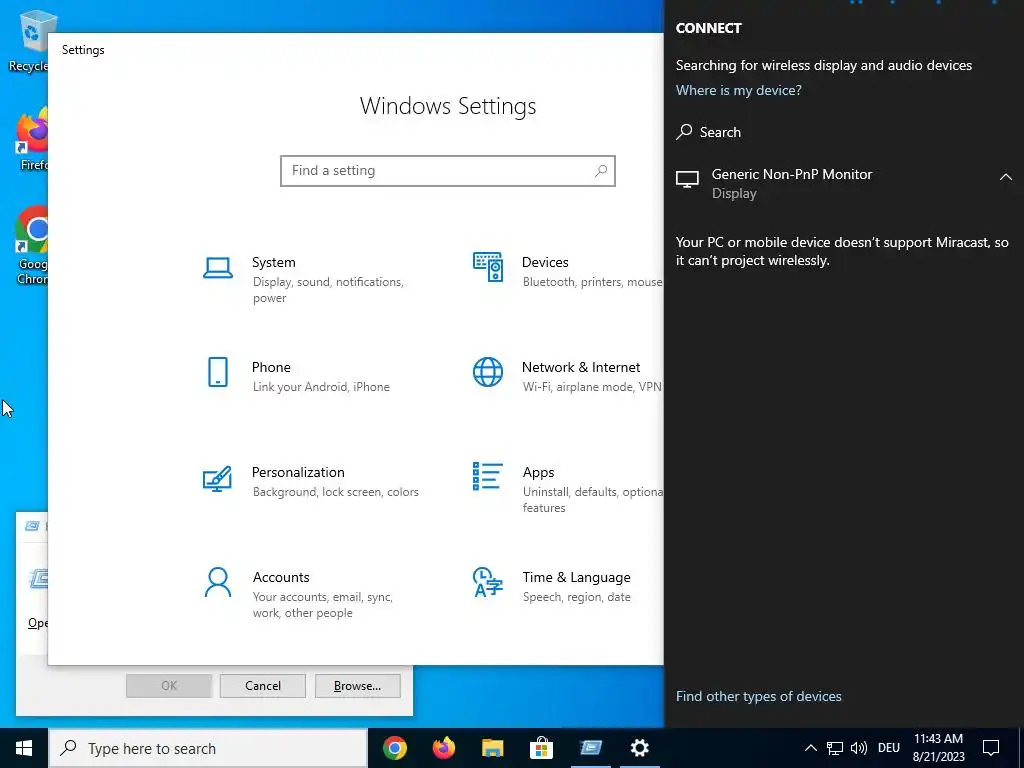This screenshot has height=768, width=1024.
Task: Click the taskbar Type here to search box
Action: 208,748
